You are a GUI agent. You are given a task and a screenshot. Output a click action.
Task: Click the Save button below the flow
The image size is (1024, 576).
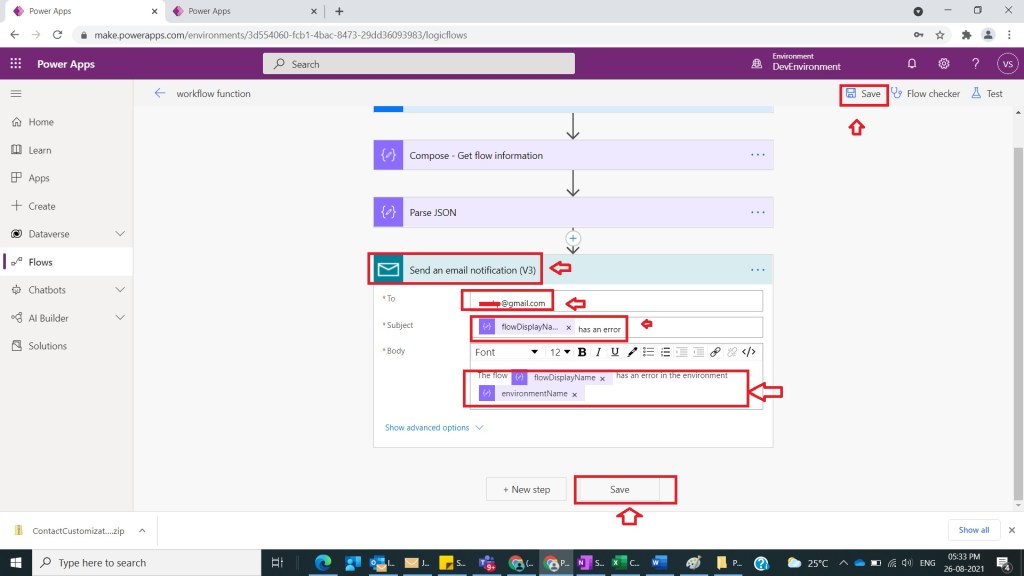[x=620, y=489]
